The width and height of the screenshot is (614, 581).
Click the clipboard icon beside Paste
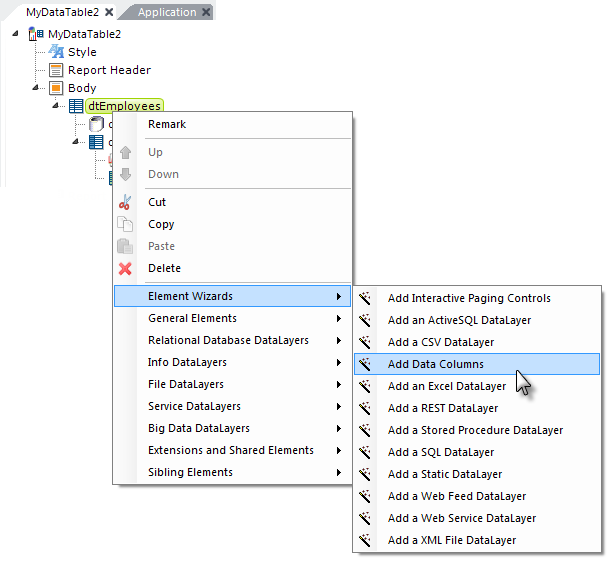point(125,246)
